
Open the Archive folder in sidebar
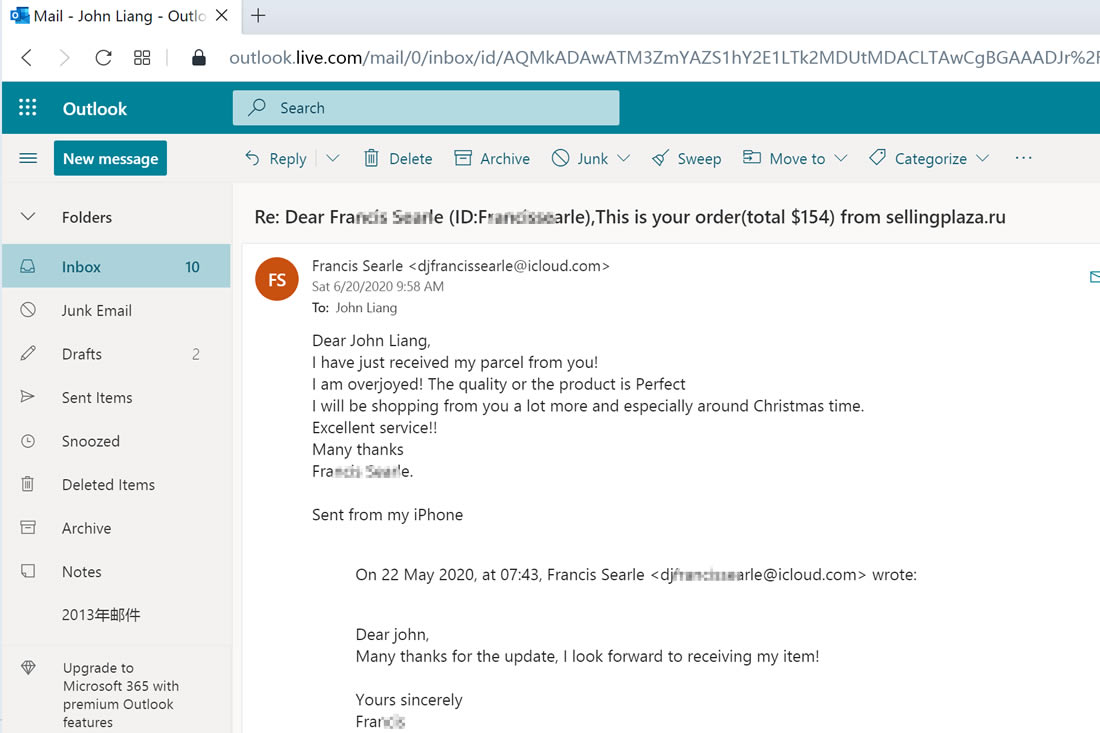[x=116, y=527]
